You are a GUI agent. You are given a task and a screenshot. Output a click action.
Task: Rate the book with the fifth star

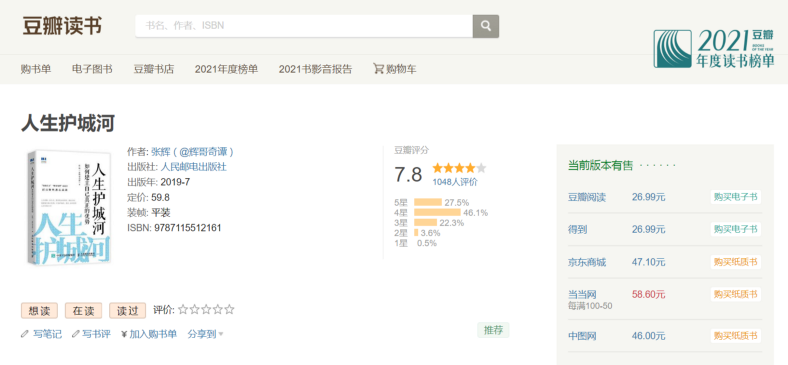[230, 310]
